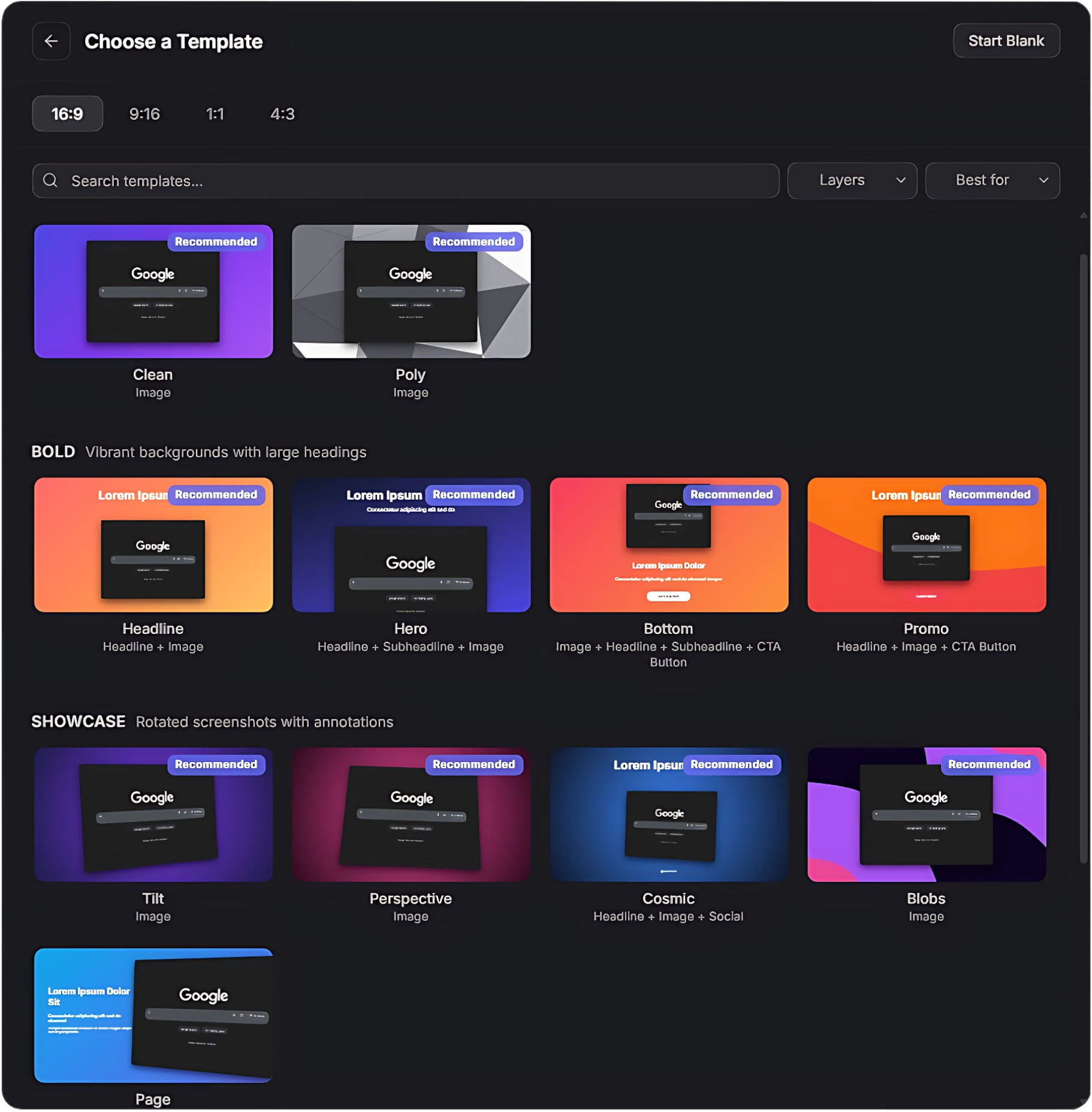The image size is (1092, 1112).
Task: Open the Best for dropdown
Action: point(992,180)
